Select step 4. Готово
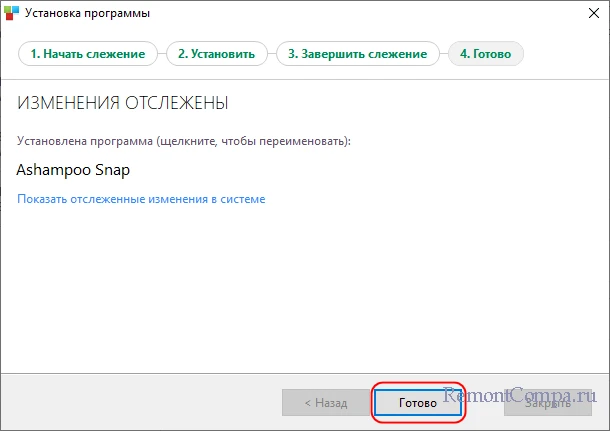This screenshot has width=610, height=431. pos(486,54)
